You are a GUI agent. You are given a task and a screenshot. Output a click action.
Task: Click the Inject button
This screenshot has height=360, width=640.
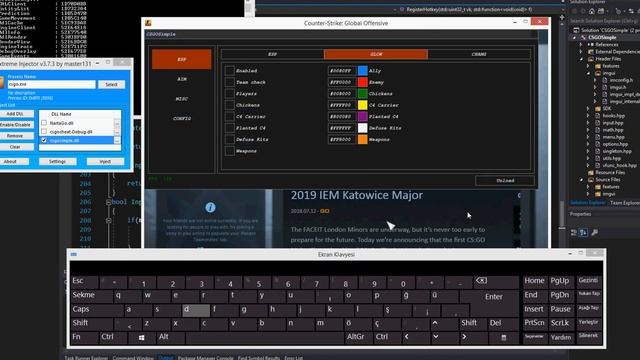click(105, 162)
